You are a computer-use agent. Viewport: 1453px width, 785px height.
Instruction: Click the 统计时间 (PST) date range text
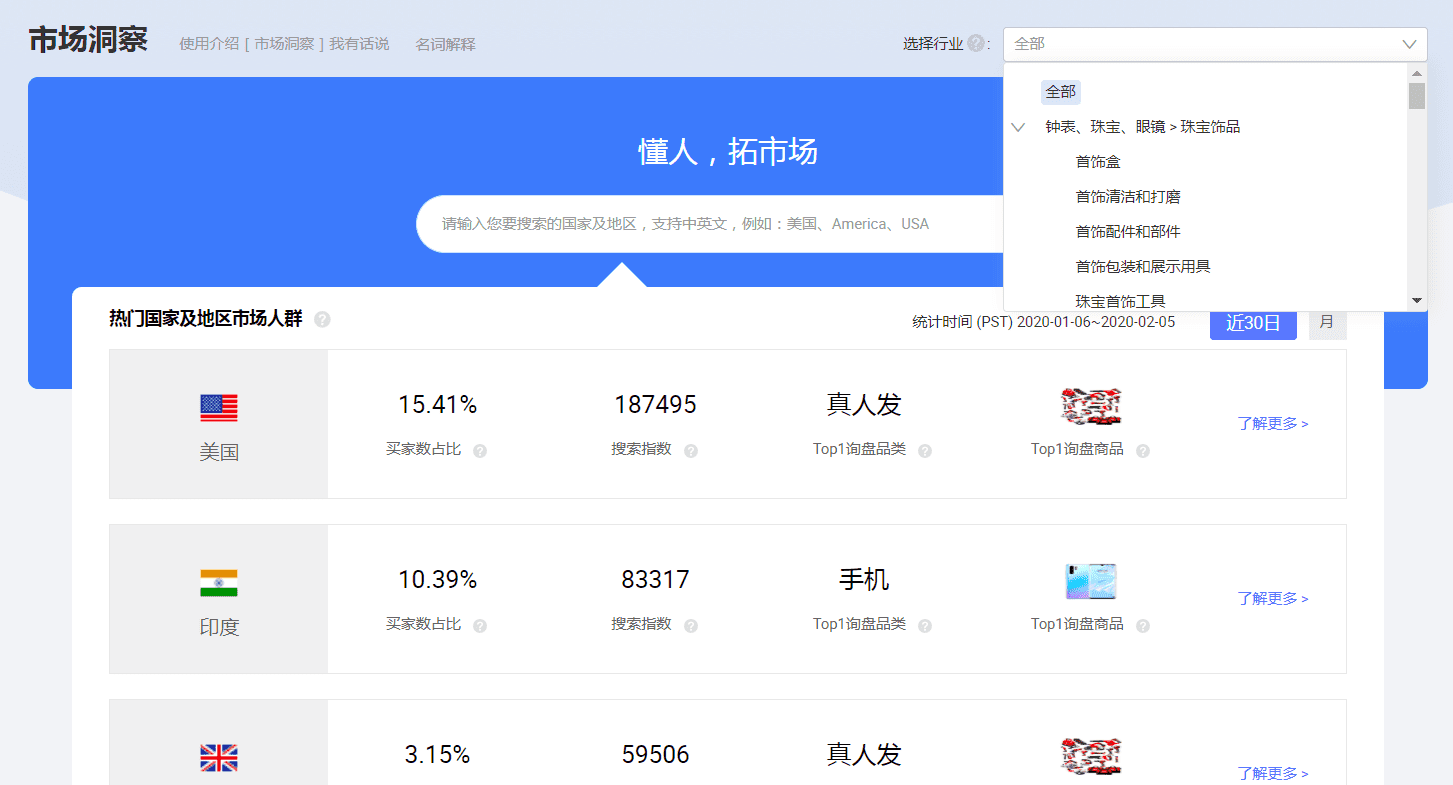pyautogui.click(x=1044, y=322)
